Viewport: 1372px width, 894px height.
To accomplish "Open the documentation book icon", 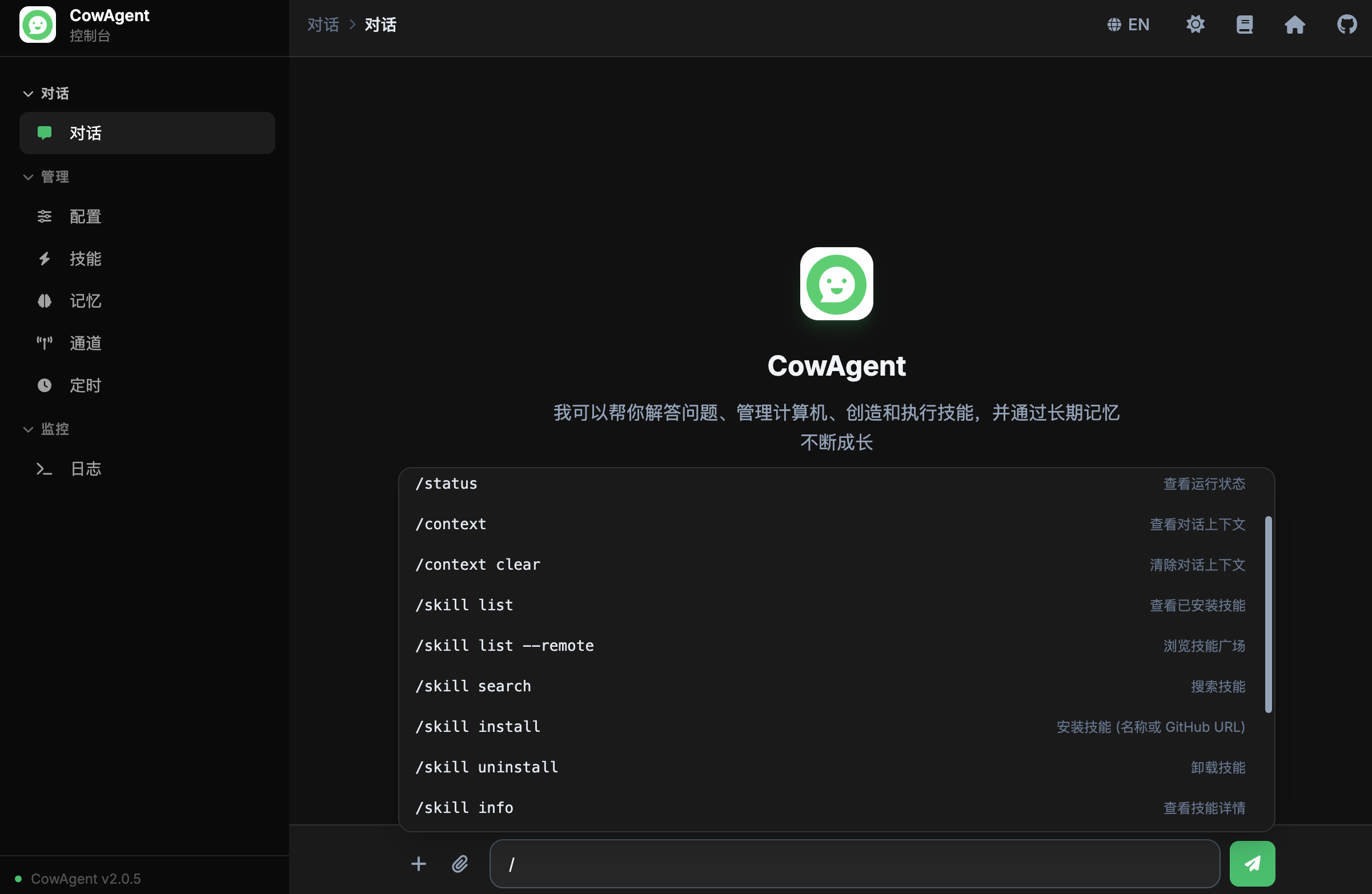I will pyautogui.click(x=1244, y=25).
